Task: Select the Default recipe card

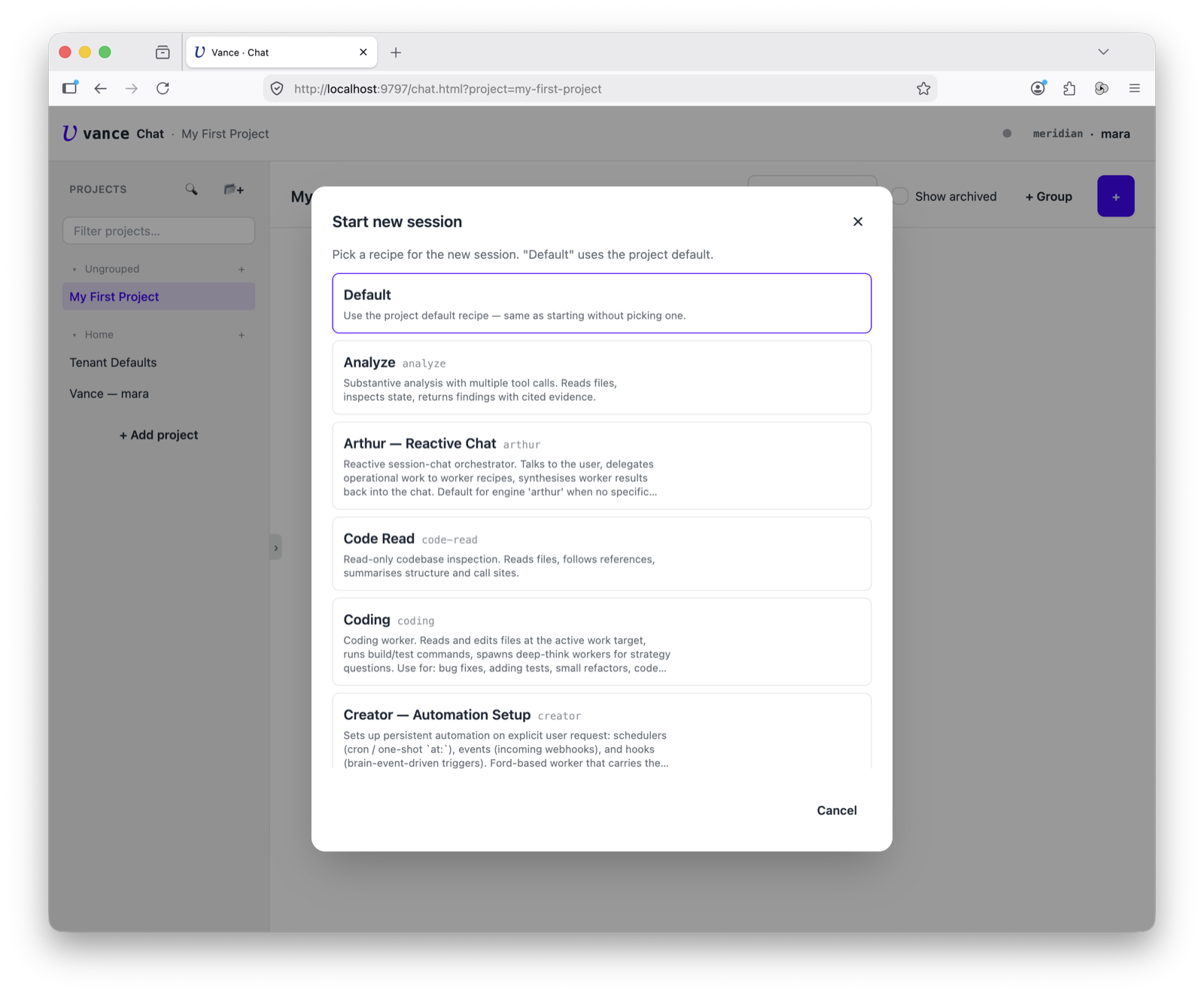Action: tap(602, 303)
